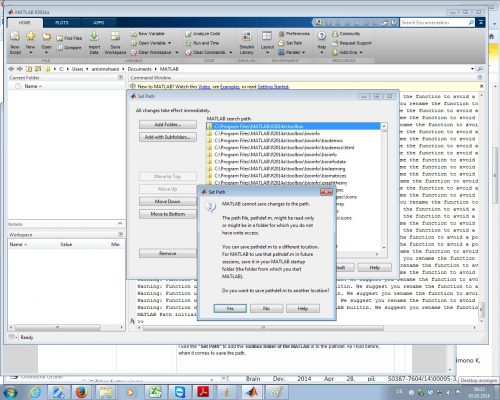This screenshot has width=500, height=400.
Task: Open the Clear Workspace dropdown arrow
Action: pyautogui.click(x=177, y=52)
